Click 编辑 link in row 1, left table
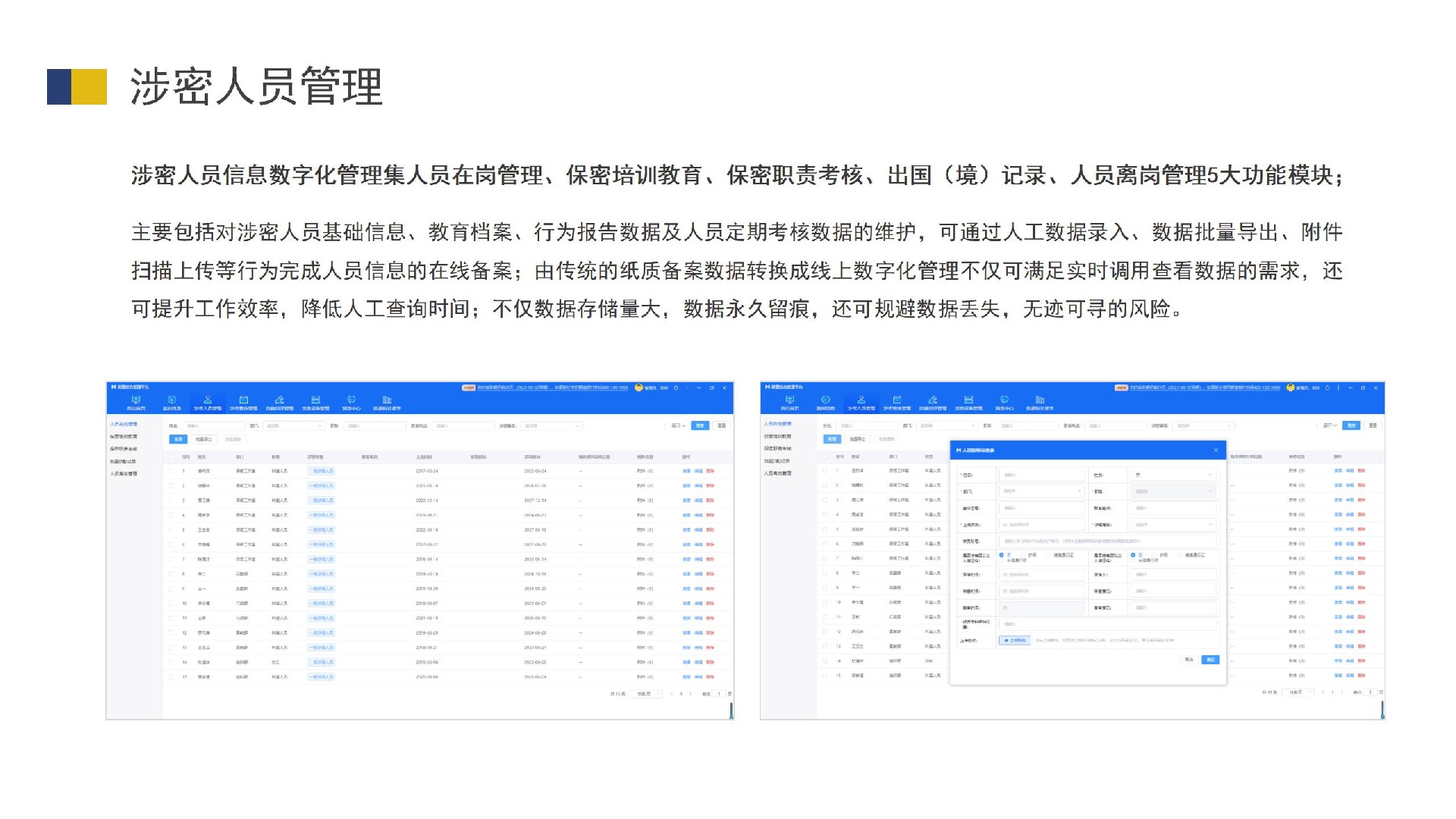The height and width of the screenshot is (819, 1456). 698,471
